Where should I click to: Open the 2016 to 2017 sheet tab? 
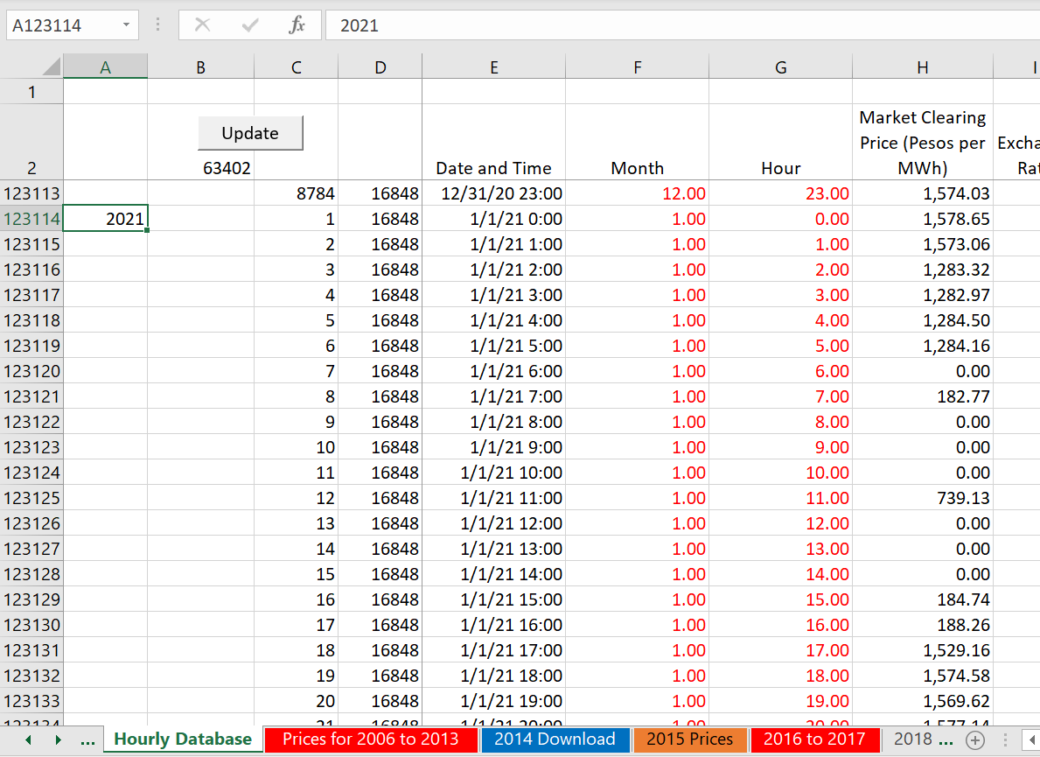click(814, 740)
